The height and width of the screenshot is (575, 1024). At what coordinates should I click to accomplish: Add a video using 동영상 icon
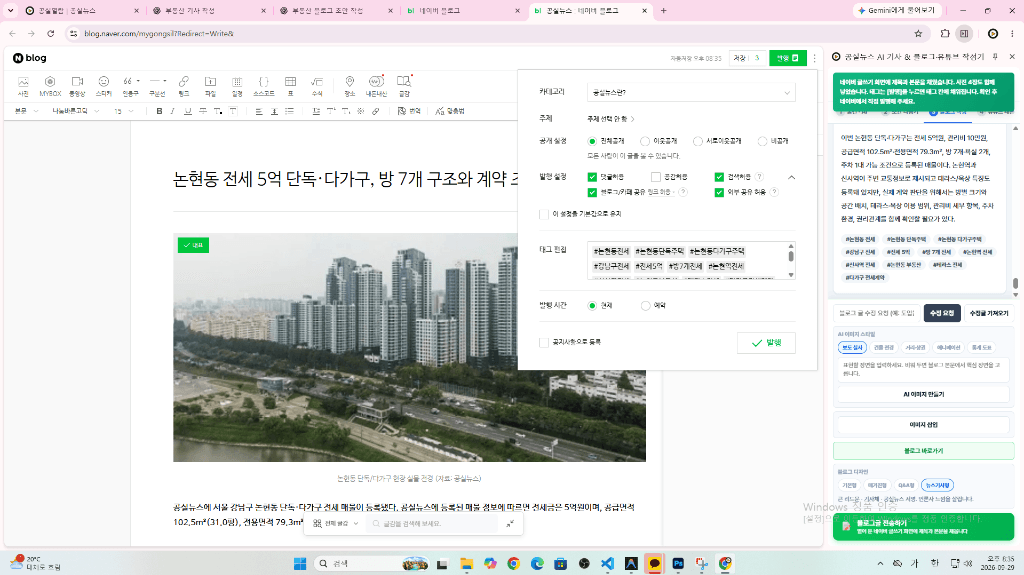pos(77,86)
